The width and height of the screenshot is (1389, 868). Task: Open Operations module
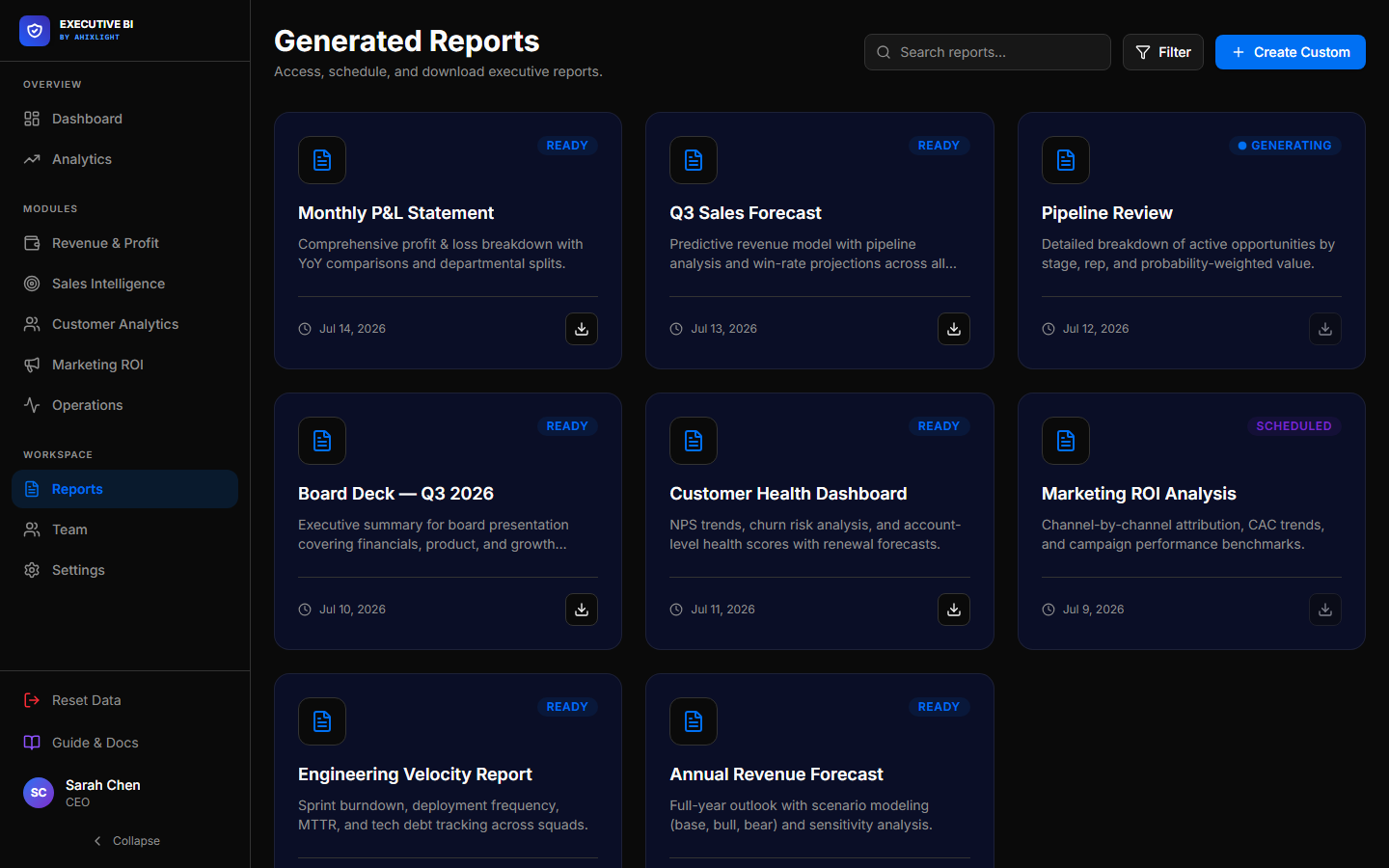click(125, 405)
